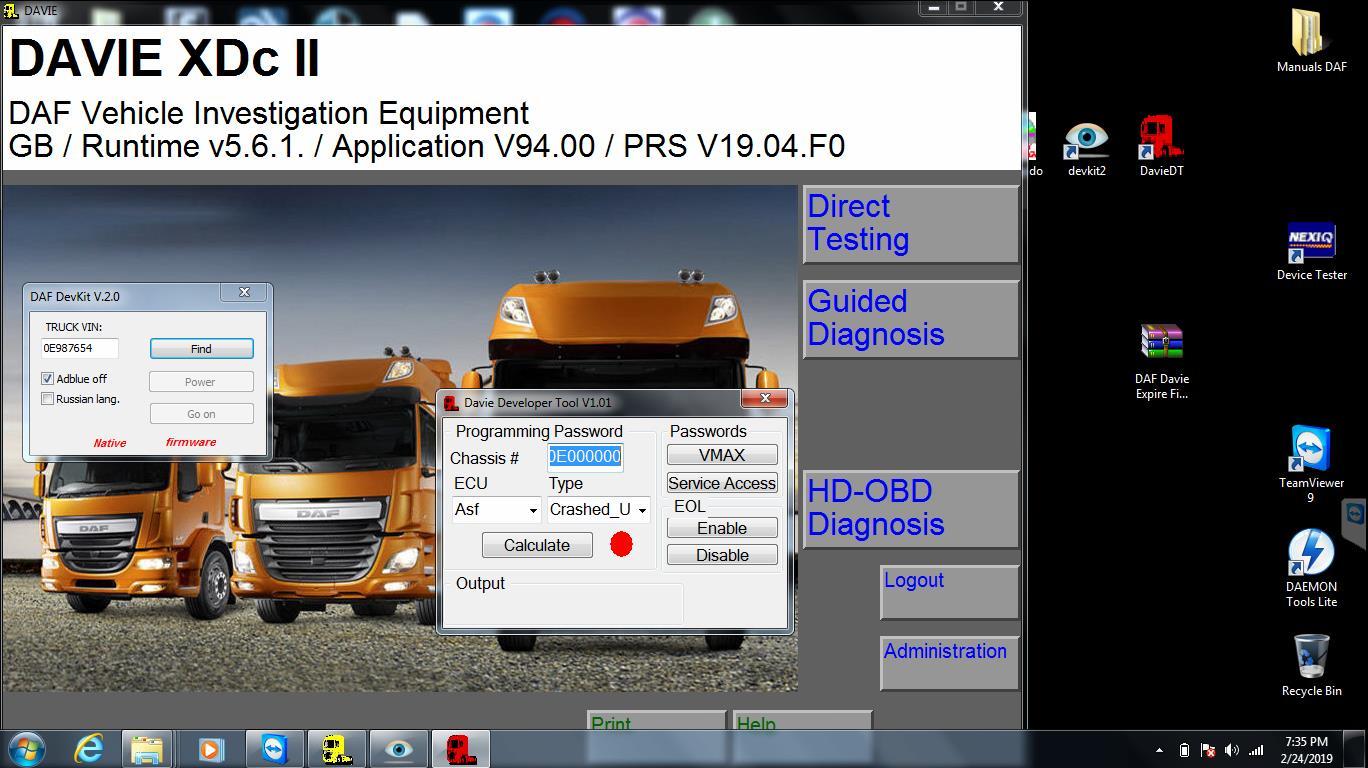This screenshot has width=1368, height=768.
Task: Enable the Russian lang. checkbox
Action: [x=47, y=399]
